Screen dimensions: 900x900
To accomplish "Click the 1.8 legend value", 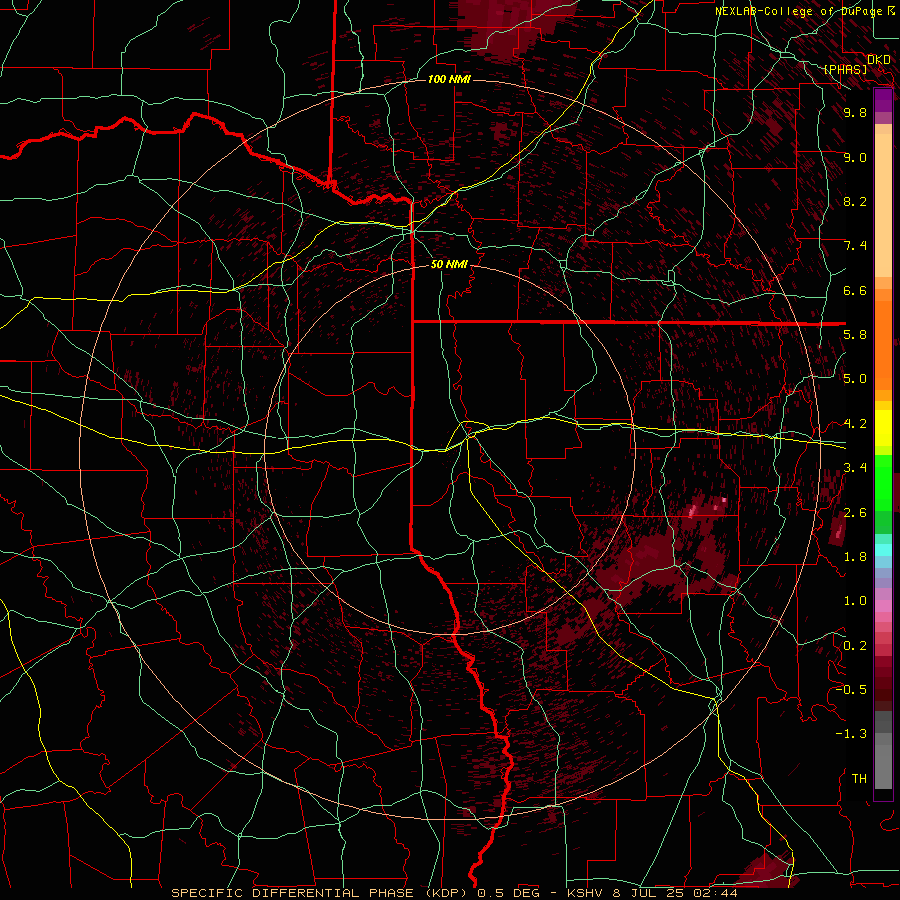I will [x=855, y=557].
